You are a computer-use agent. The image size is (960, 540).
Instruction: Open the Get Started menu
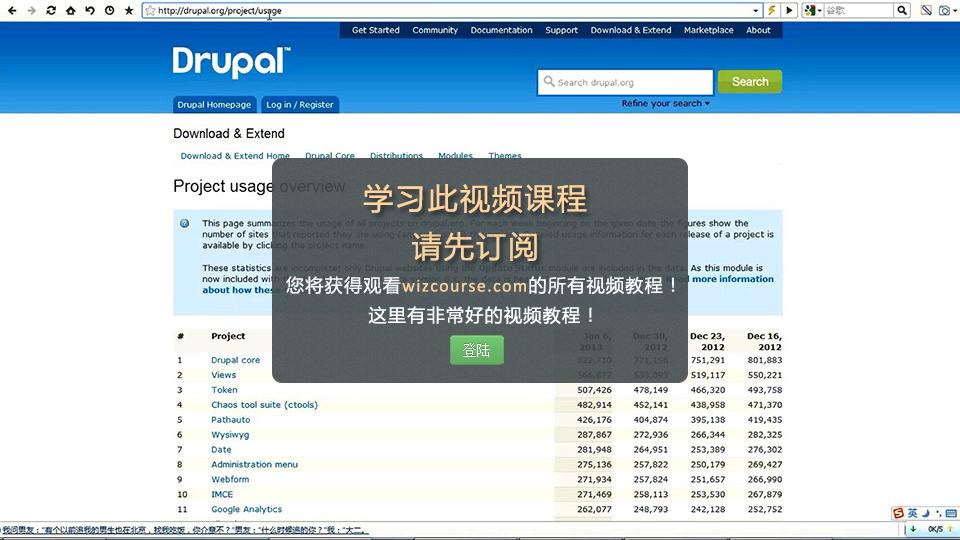(x=375, y=30)
